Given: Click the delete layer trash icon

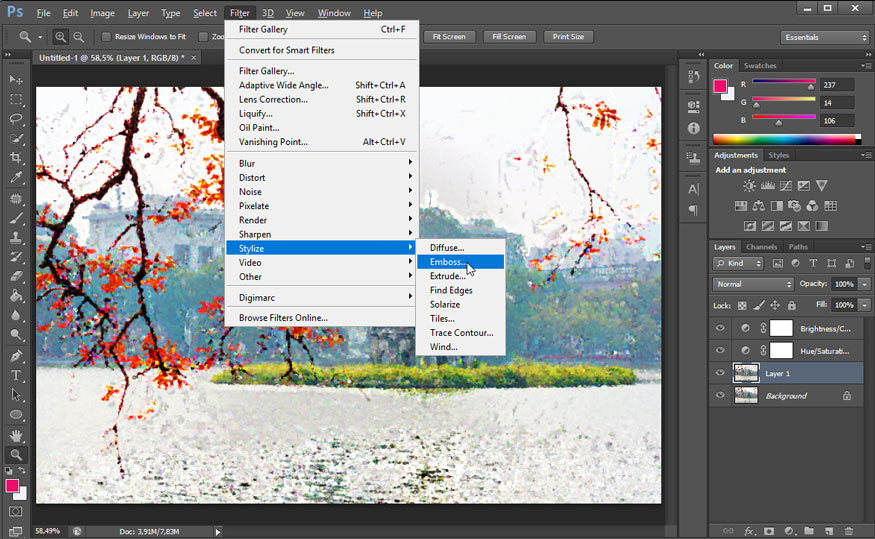Looking at the screenshot, I should (x=849, y=531).
